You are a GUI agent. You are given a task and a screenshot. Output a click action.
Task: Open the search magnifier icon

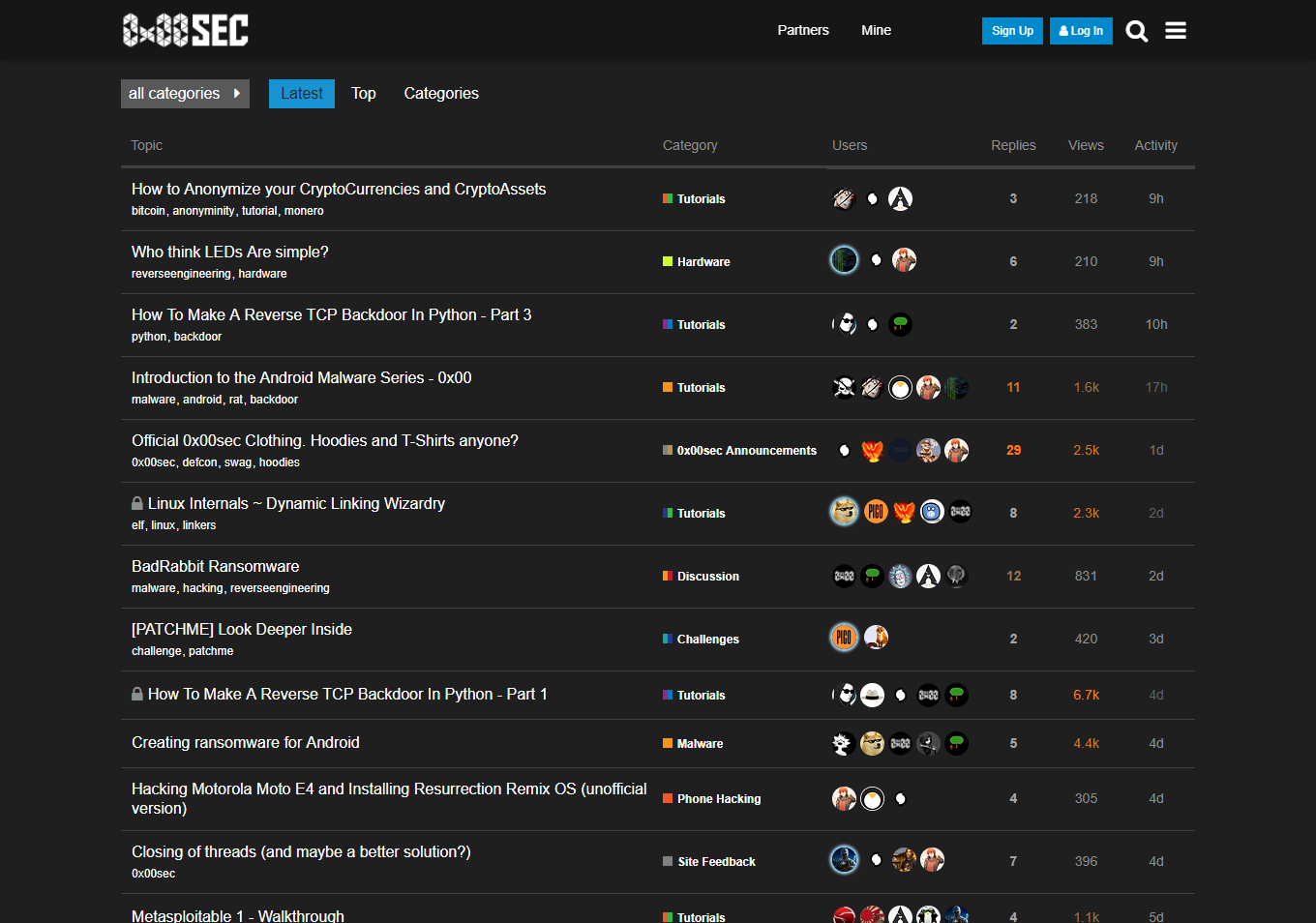(1137, 31)
